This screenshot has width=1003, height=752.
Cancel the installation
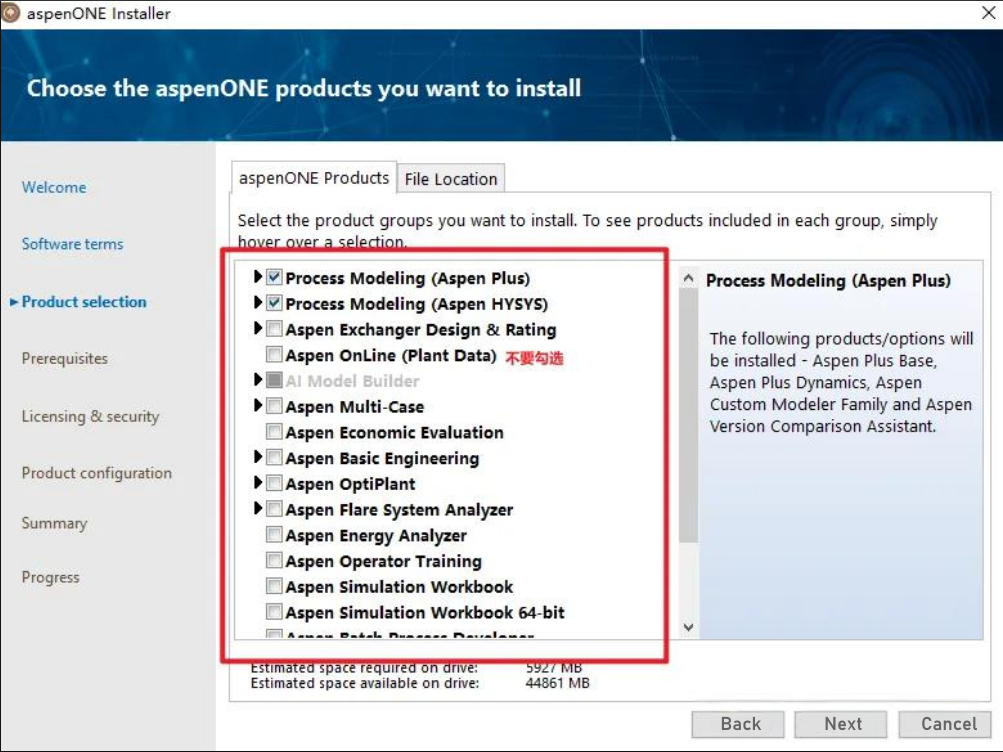coord(947,724)
